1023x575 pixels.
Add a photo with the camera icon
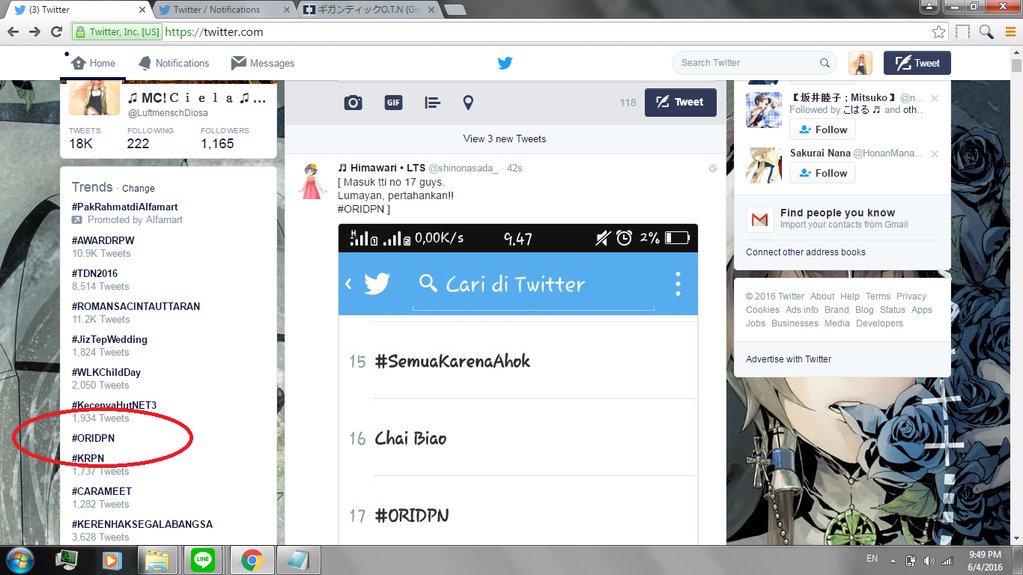(353, 102)
